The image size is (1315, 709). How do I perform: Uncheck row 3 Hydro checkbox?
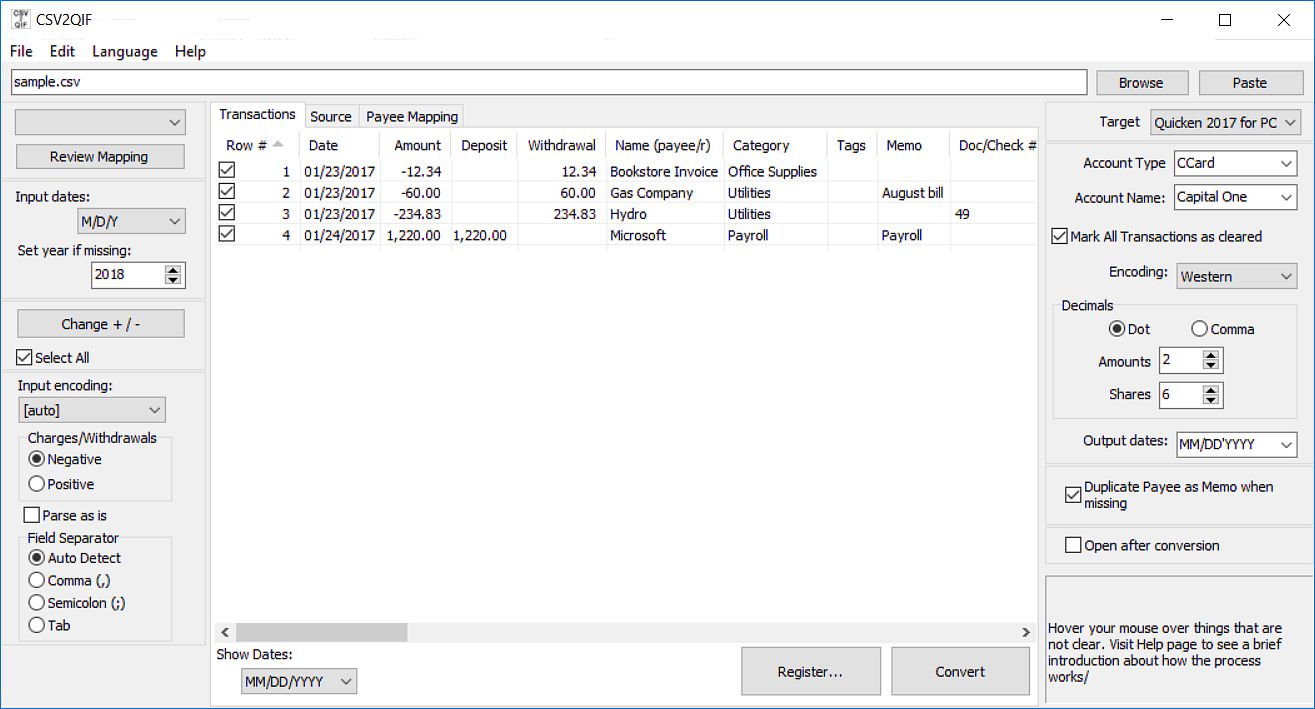click(x=227, y=213)
